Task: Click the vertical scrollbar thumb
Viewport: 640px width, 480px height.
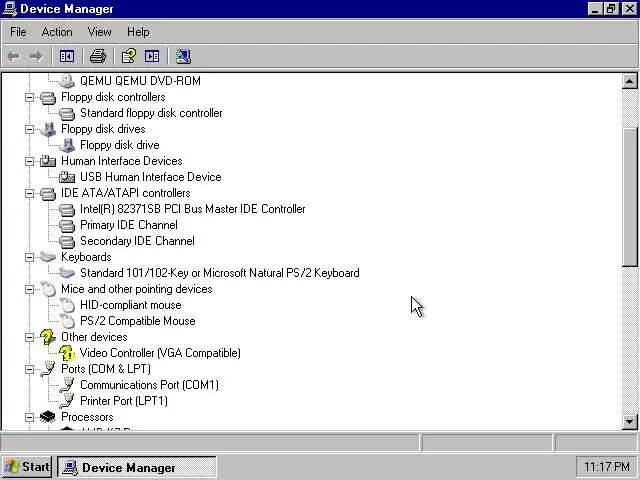Action: pos(630,197)
